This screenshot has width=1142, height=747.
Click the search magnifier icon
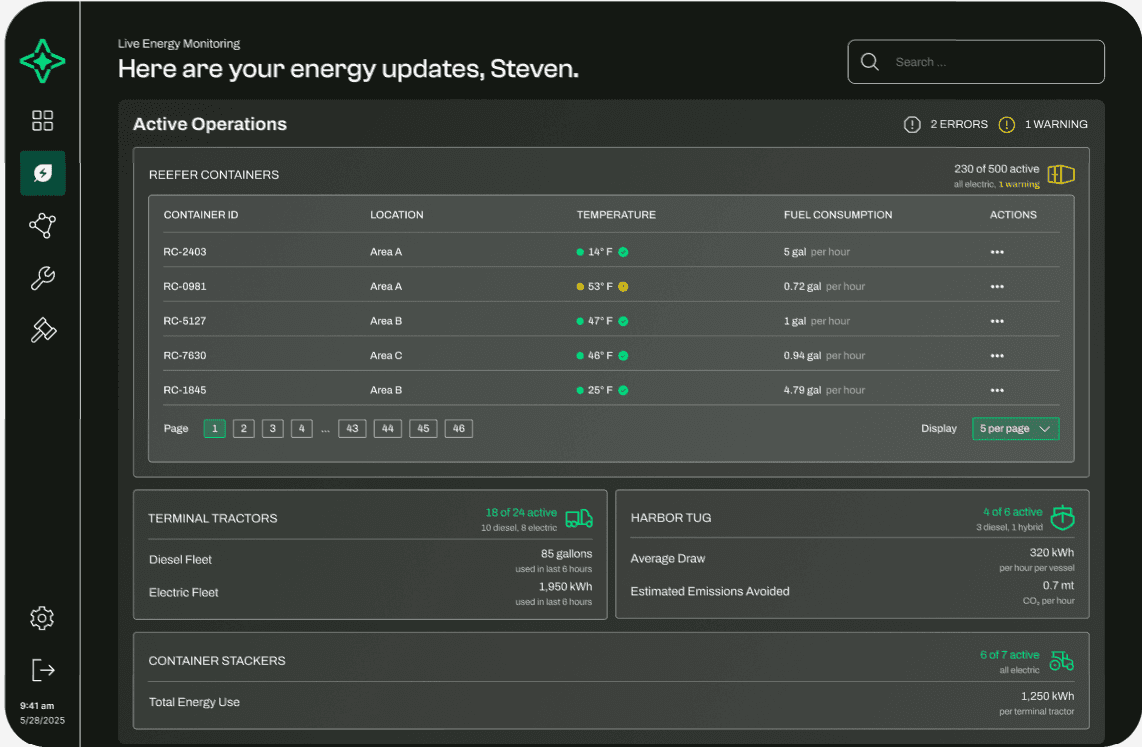click(870, 62)
